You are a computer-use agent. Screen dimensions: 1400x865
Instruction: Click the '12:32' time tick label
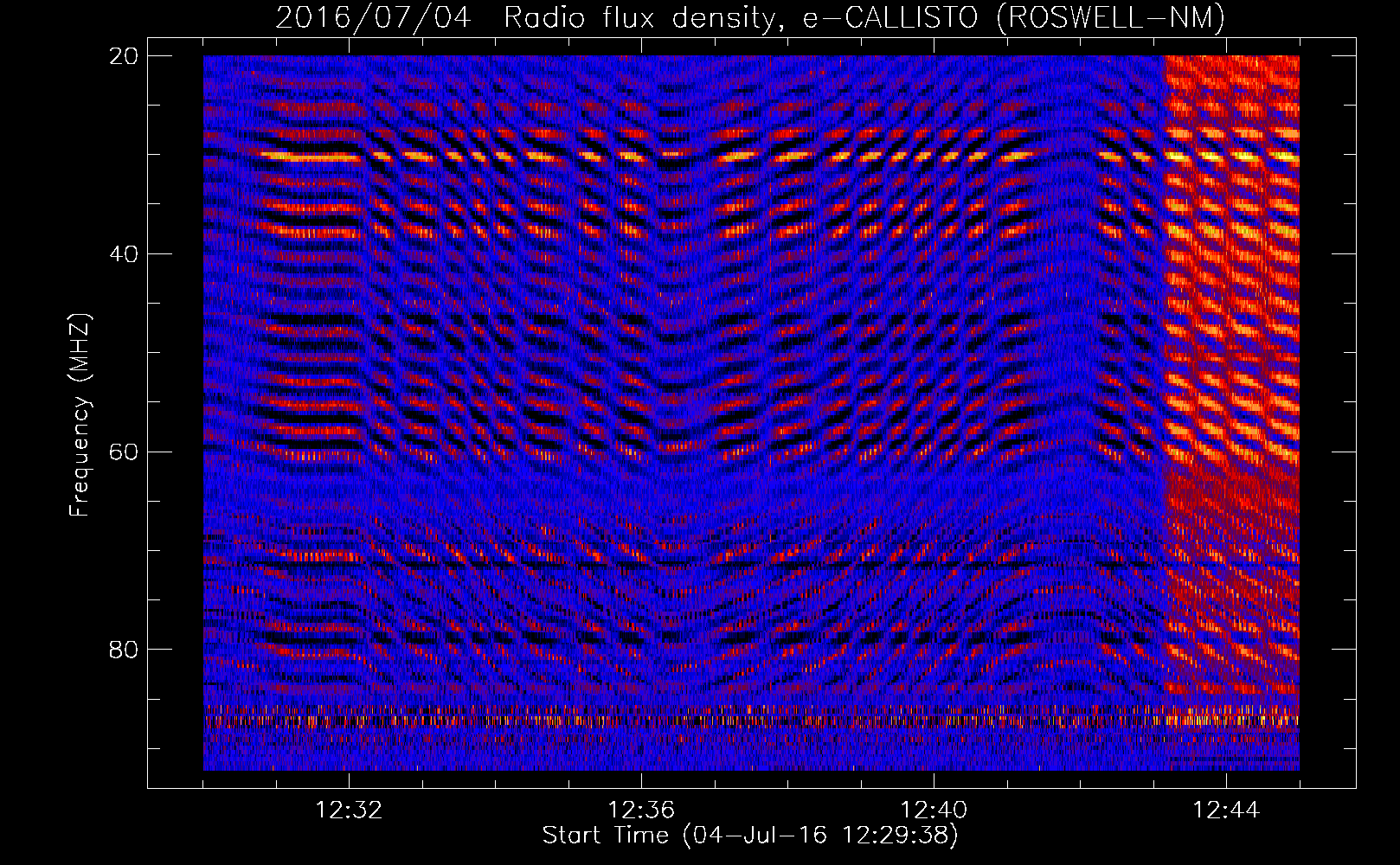[x=349, y=811]
